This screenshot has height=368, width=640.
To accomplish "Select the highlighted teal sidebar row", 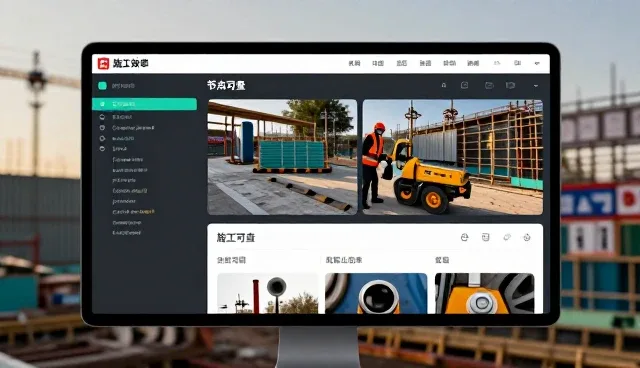I will click(x=144, y=104).
